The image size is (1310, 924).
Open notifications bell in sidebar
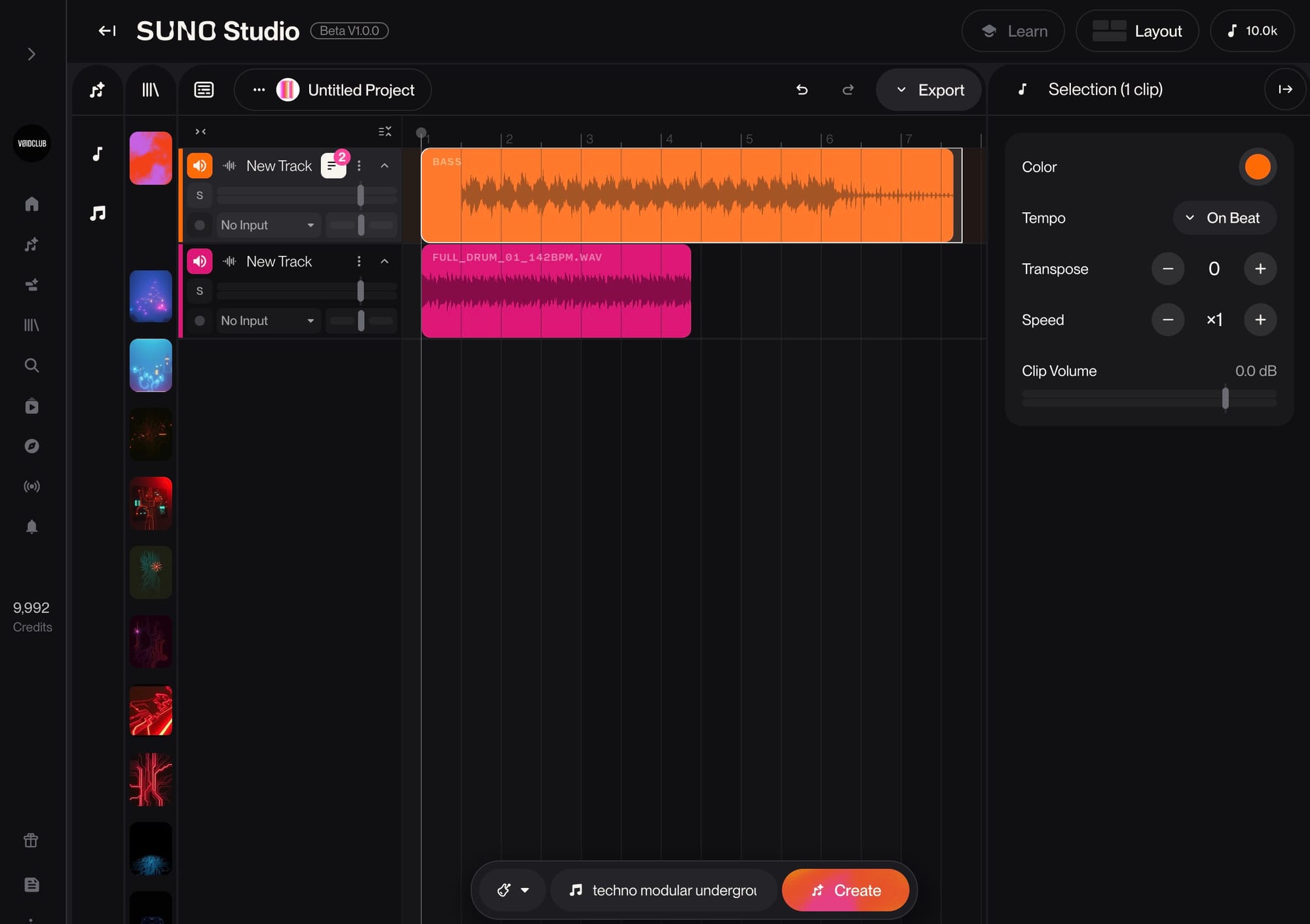tap(31, 527)
